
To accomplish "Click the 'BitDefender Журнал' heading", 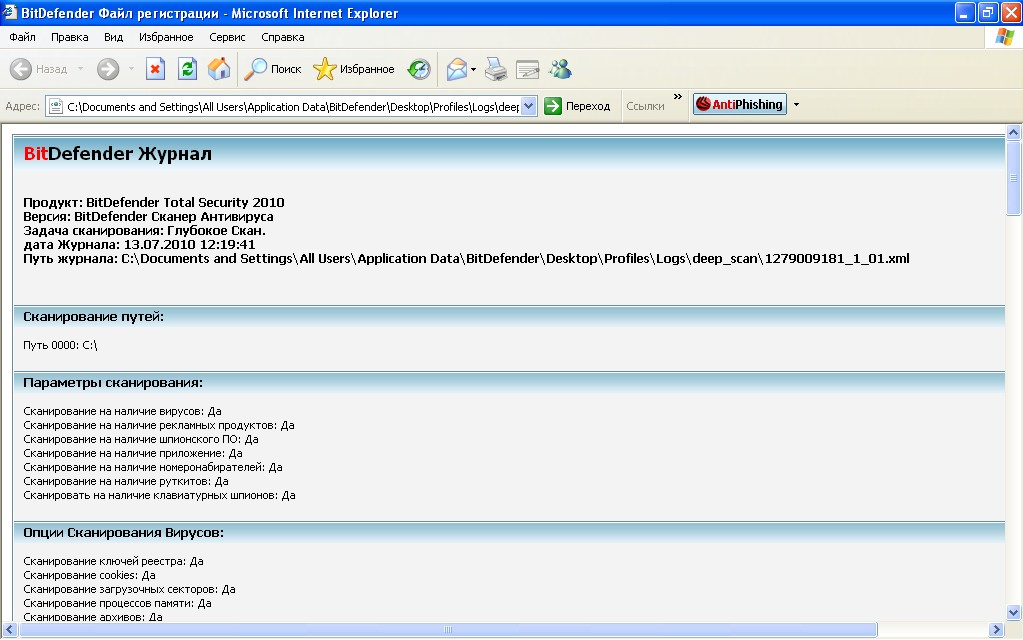I will tap(117, 154).
